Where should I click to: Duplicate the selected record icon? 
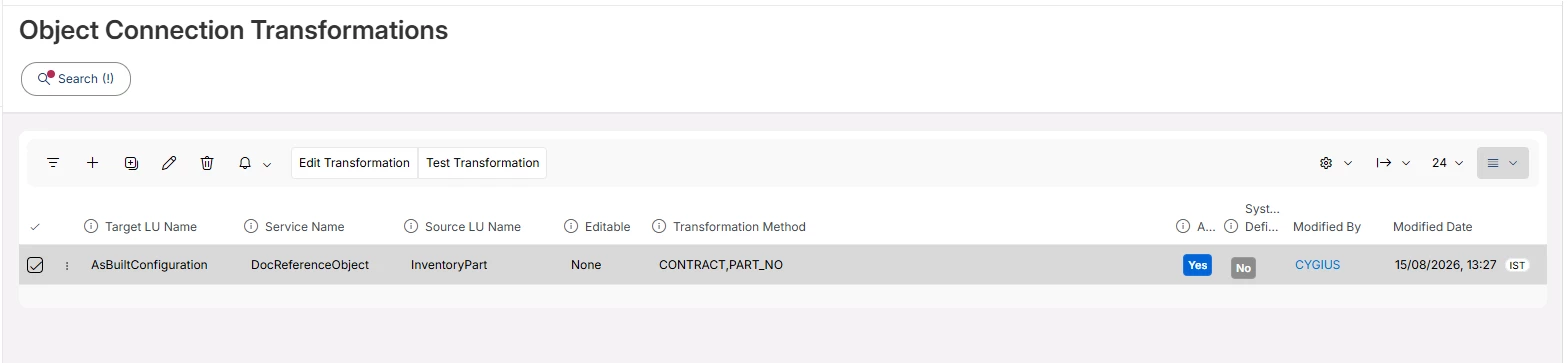tap(131, 163)
